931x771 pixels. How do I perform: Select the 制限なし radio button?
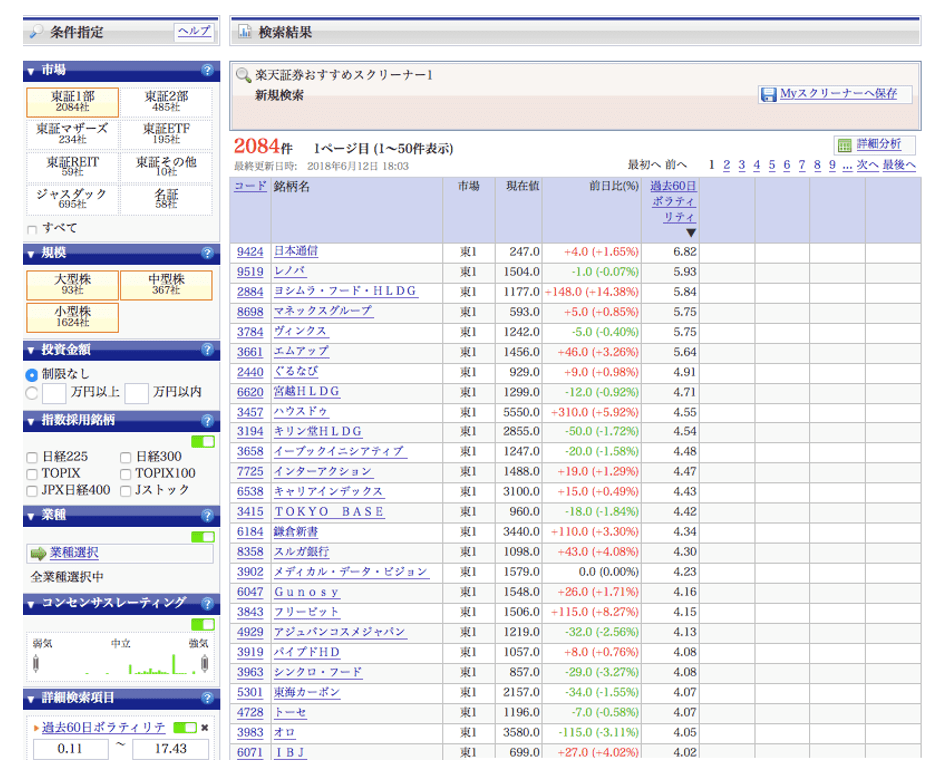pos(32,374)
